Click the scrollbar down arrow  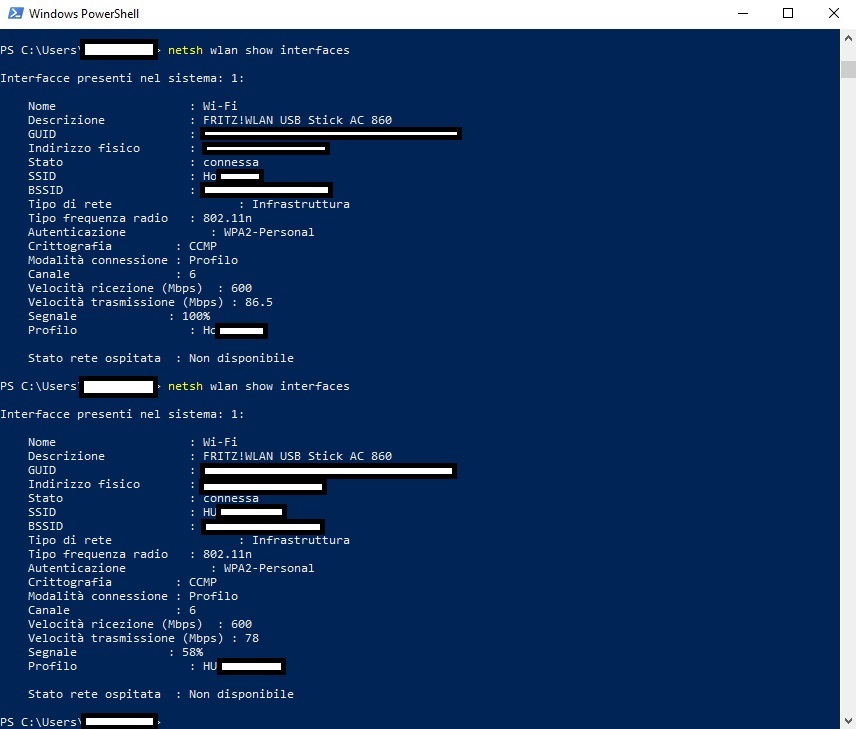click(x=848, y=720)
